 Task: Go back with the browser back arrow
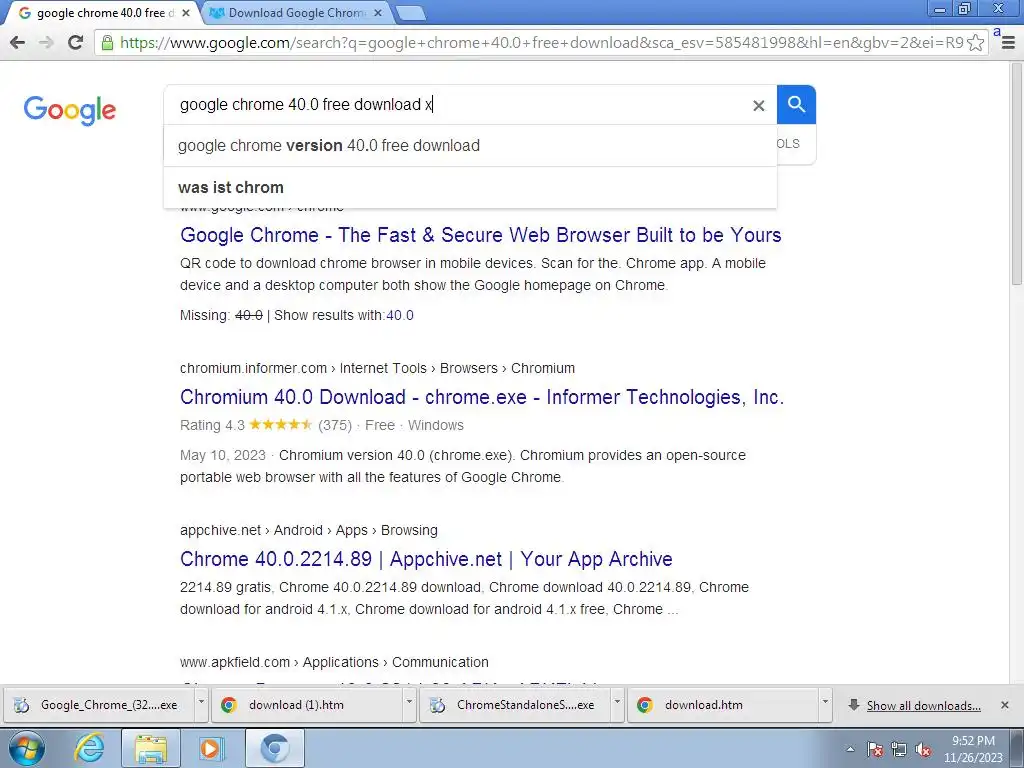[x=18, y=43]
